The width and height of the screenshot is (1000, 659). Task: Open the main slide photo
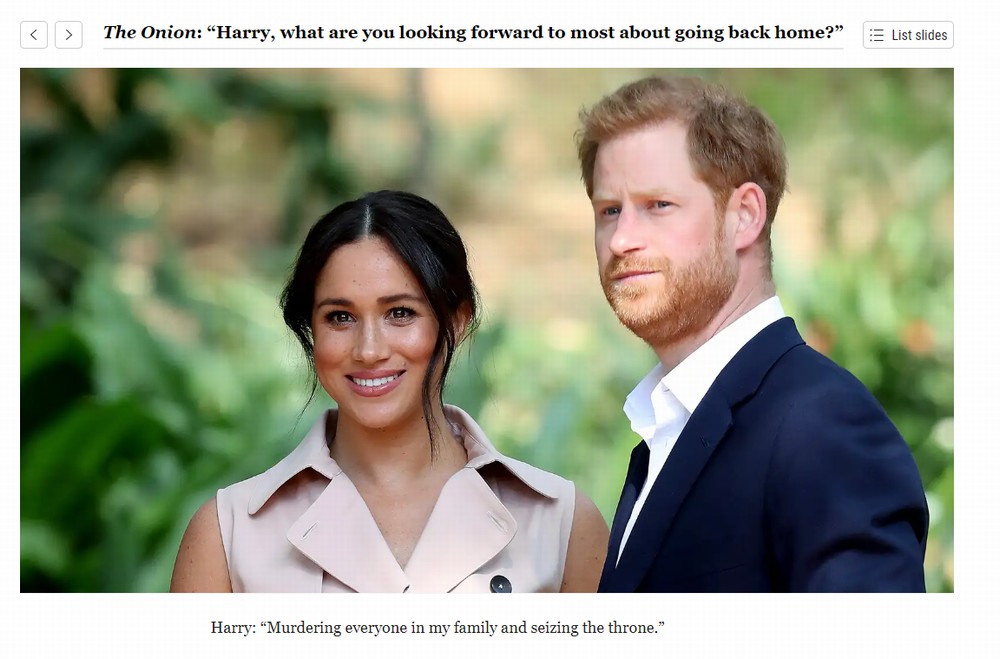(487, 330)
